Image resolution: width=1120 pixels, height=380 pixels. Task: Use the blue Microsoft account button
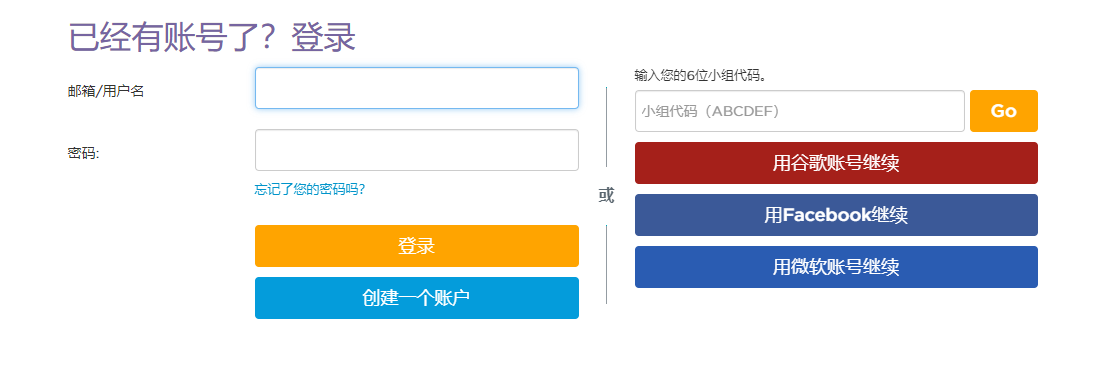836,267
